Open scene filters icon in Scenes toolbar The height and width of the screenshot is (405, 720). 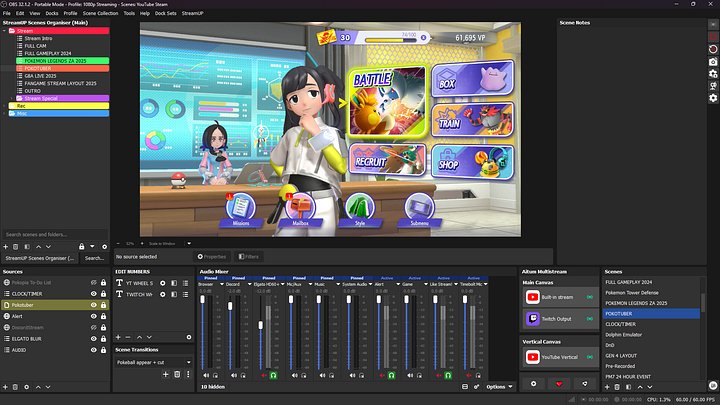629,387
